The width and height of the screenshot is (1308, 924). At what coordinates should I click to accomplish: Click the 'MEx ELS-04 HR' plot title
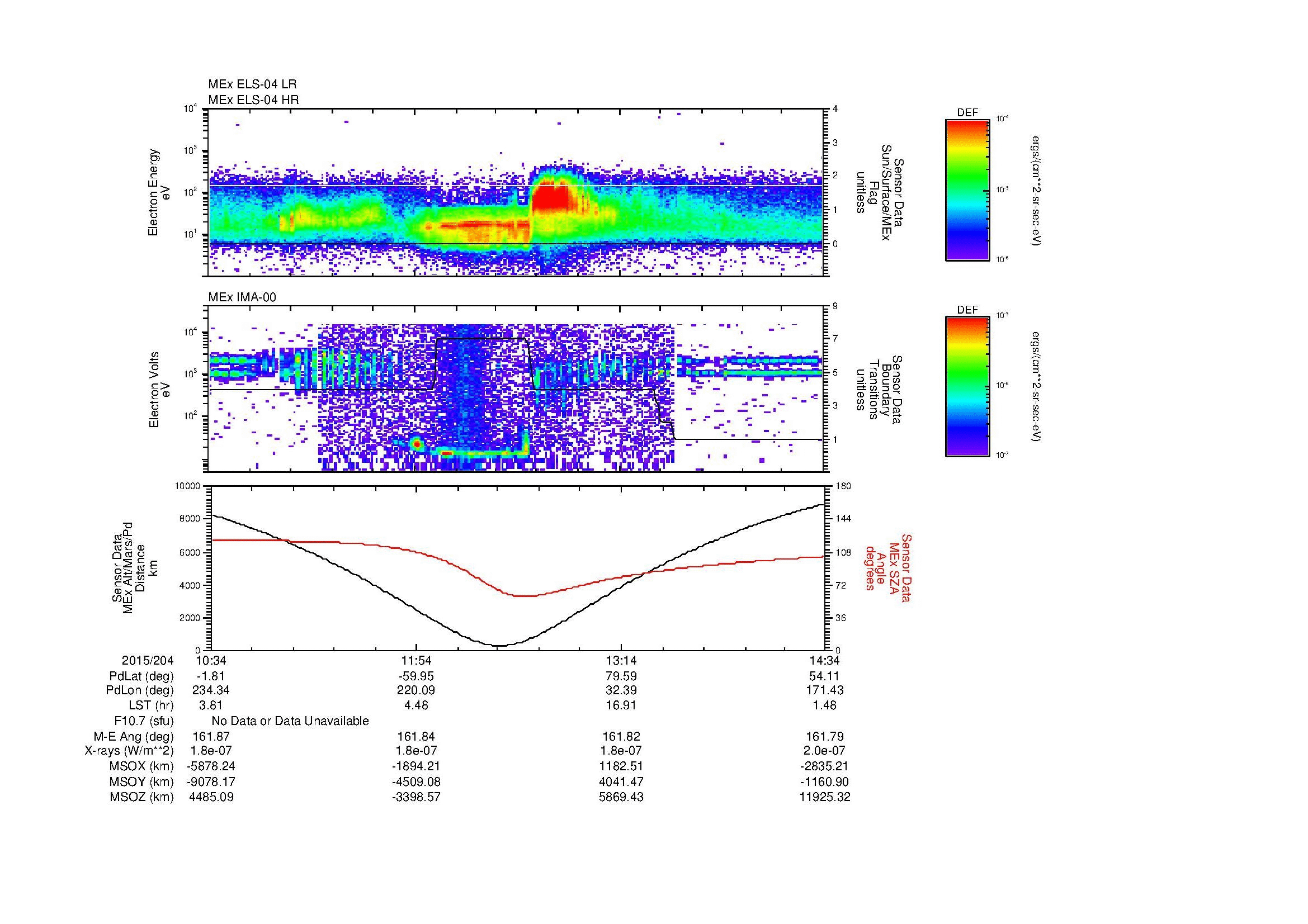point(253,100)
